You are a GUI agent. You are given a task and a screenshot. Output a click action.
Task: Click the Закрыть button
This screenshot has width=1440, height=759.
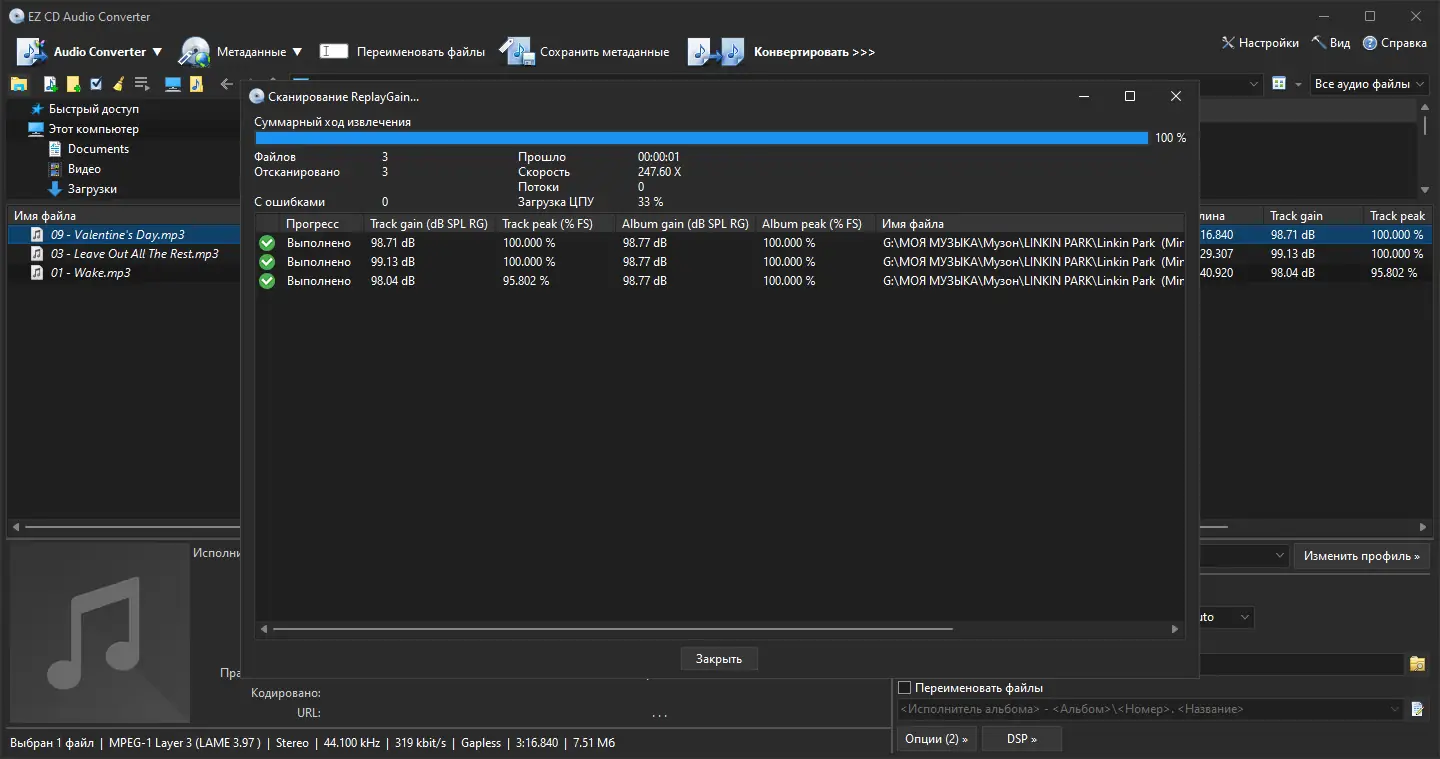pyautogui.click(x=719, y=659)
